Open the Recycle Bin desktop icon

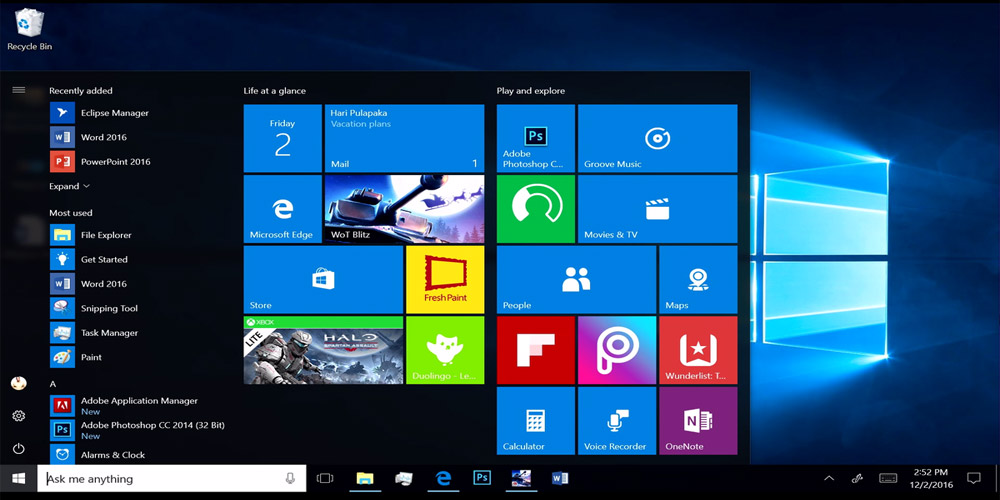point(29,29)
